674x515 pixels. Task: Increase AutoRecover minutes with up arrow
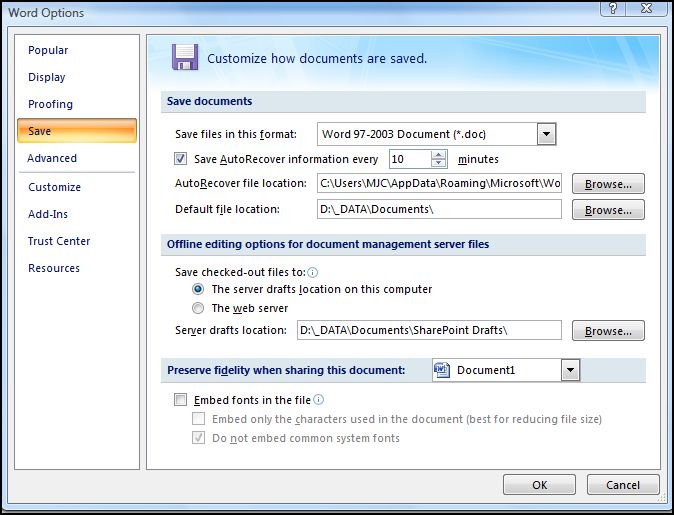(x=439, y=154)
